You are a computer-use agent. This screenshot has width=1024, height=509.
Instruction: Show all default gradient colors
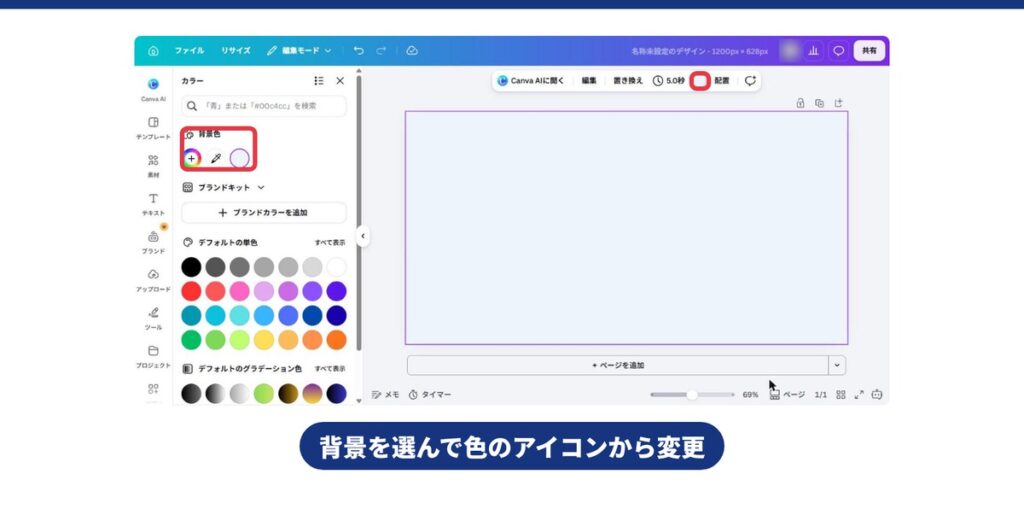pyautogui.click(x=330, y=369)
